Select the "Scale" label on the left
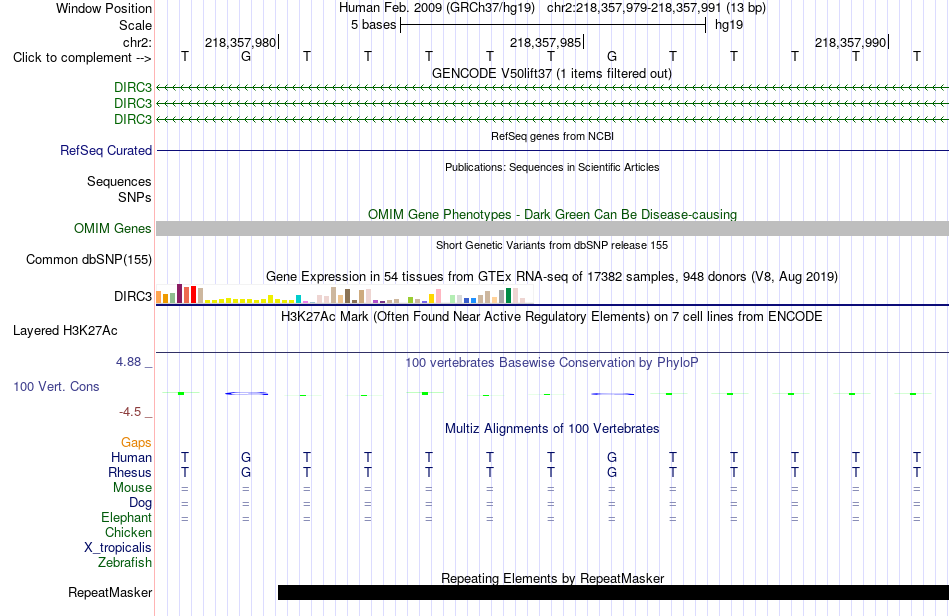The height and width of the screenshot is (616, 950). click(x=135, y=25)
